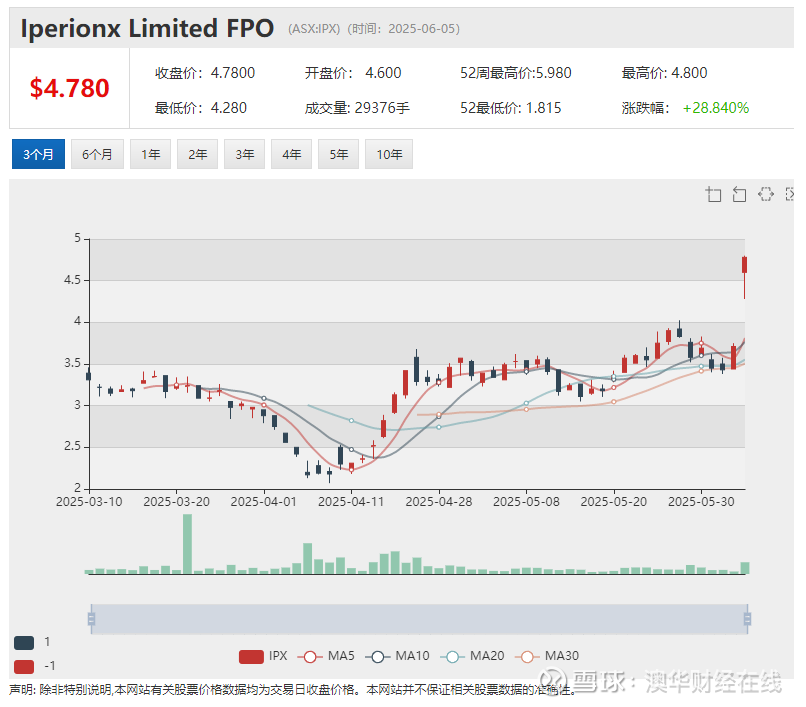Click the red visual map swatch labeled -1
This screenshot has height=707, width=806.
[24, 666]
